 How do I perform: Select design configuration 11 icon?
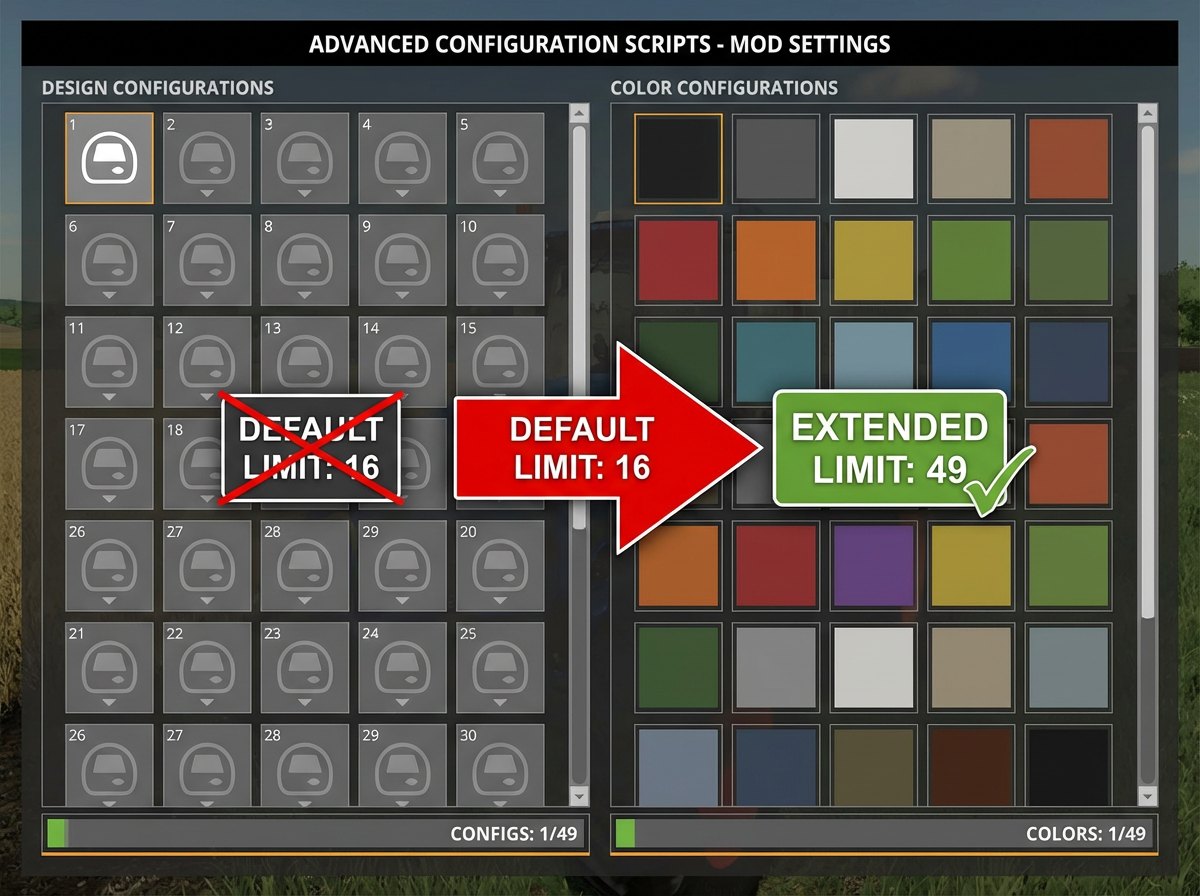pos(109,362)
